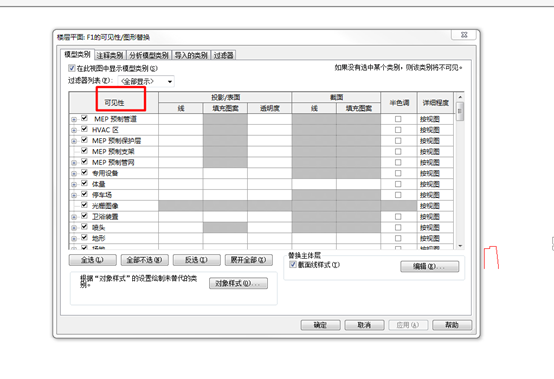Image resolution: width=554 pixels, height=379 pixels.
Task: Toggle visibility checkbox for 光栅图像
Action: pos(84,205)
